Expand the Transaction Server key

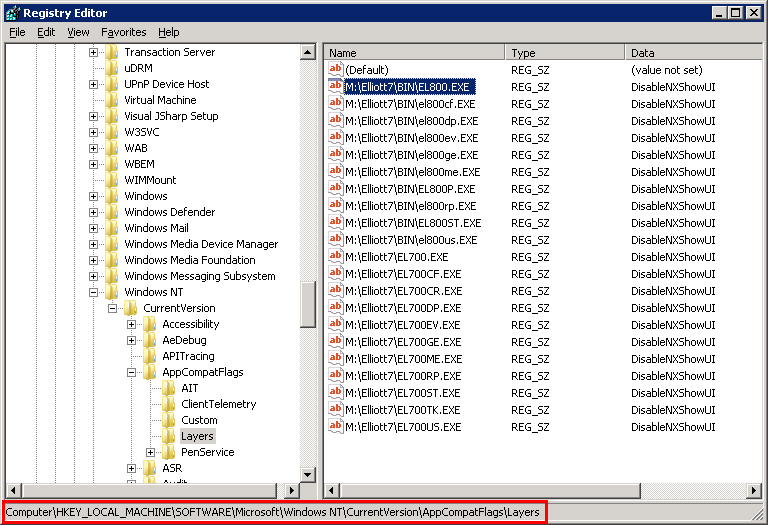coord(94,52)
